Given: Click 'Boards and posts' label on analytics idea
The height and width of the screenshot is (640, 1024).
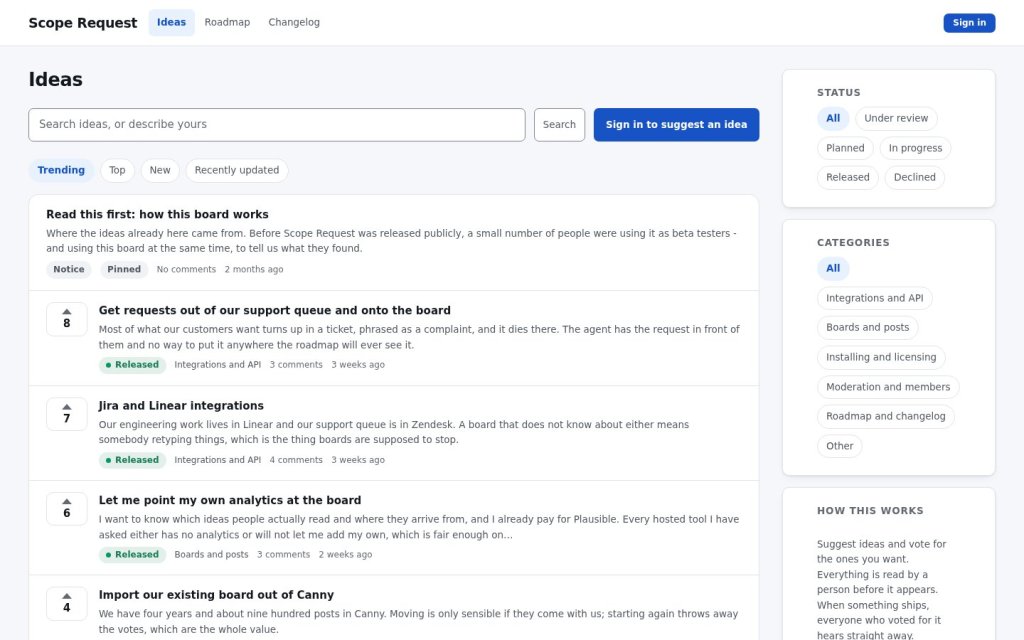Looking at the screenshot, I should pyautogui.click(x=212, y=555).
